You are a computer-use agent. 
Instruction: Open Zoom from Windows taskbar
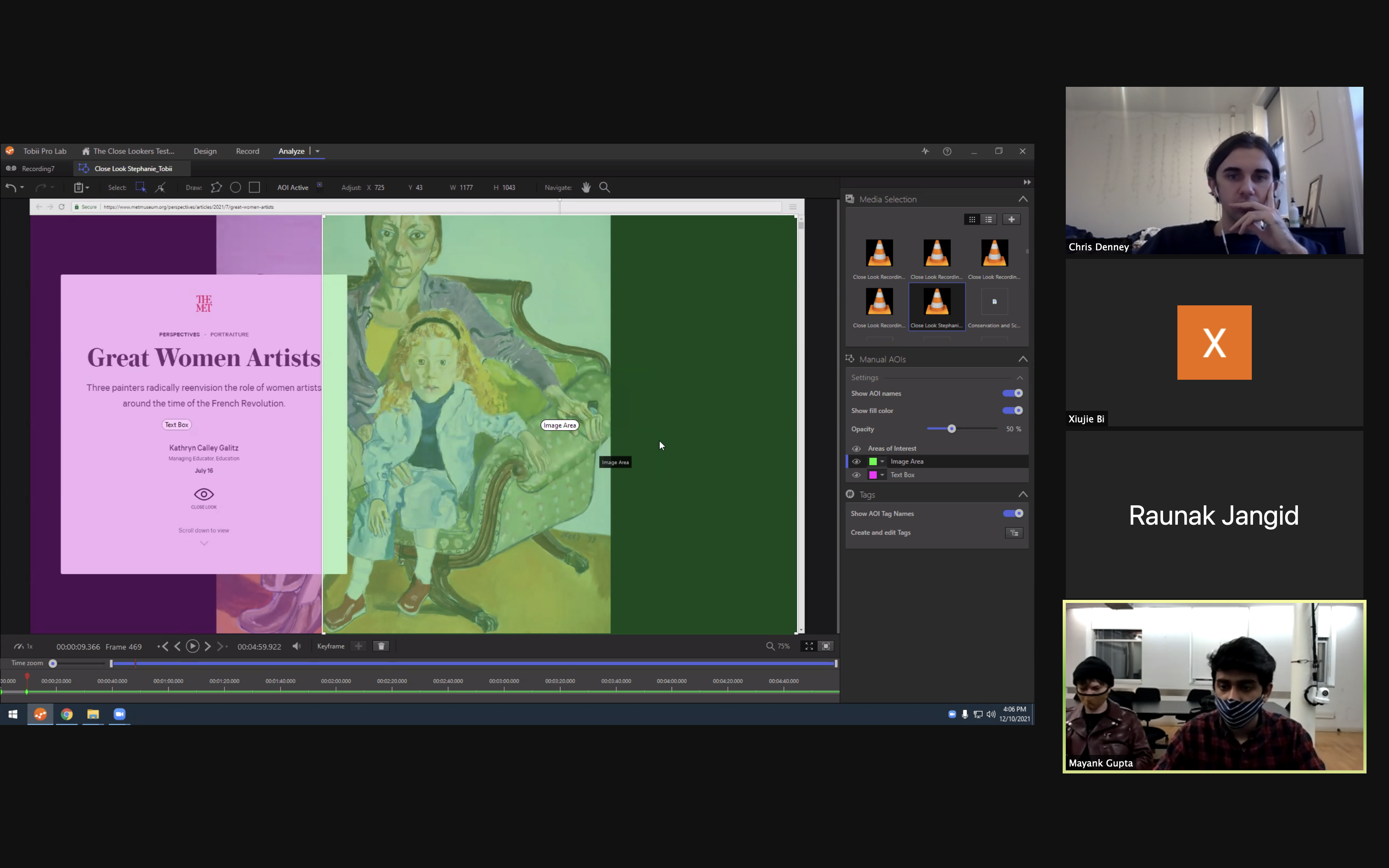click(x=119, y=714)
